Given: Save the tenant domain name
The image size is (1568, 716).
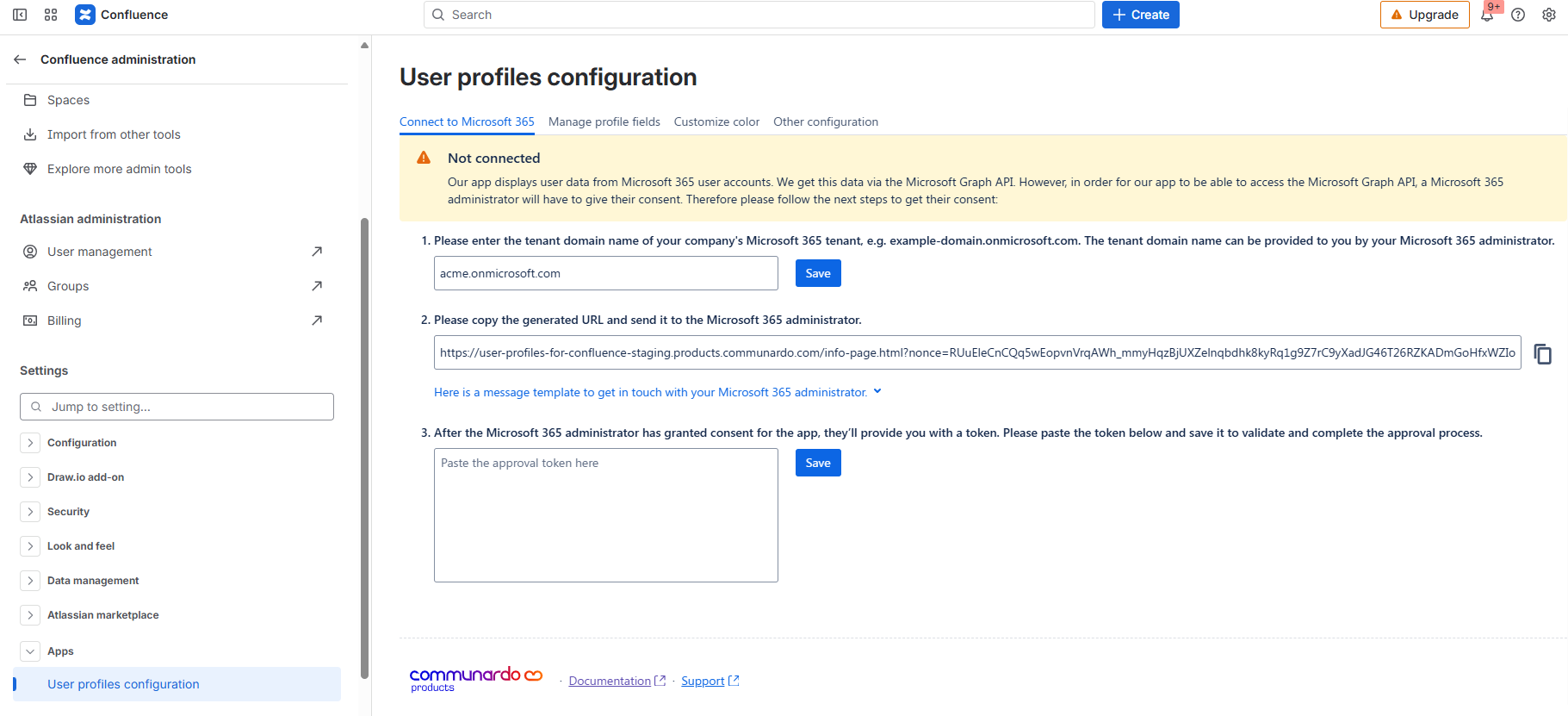Looking at the screenshot, I should click(x=817, y=273).
